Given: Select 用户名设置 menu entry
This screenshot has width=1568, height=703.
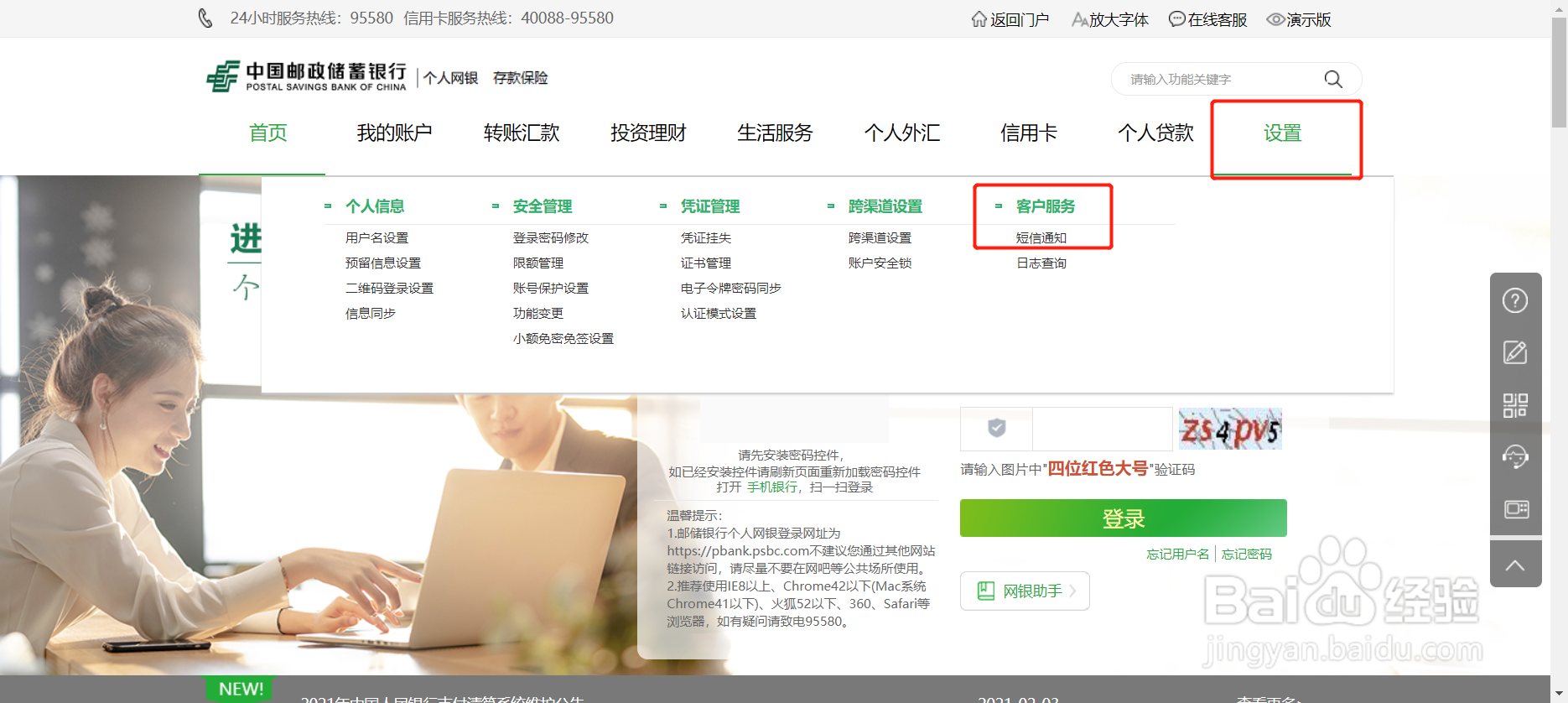Looking at the screenshot, I should [376, 238].
